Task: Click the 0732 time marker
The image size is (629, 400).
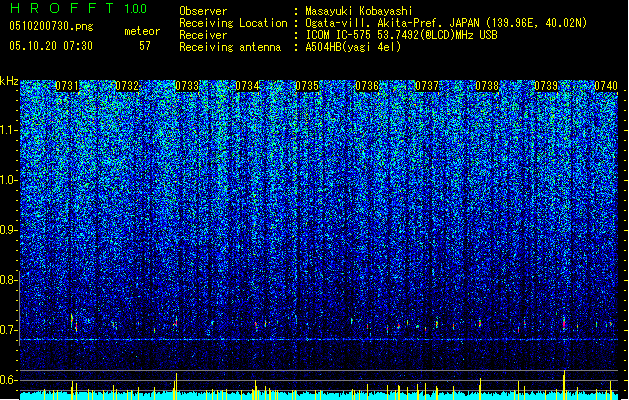Action: coord(127,86)
